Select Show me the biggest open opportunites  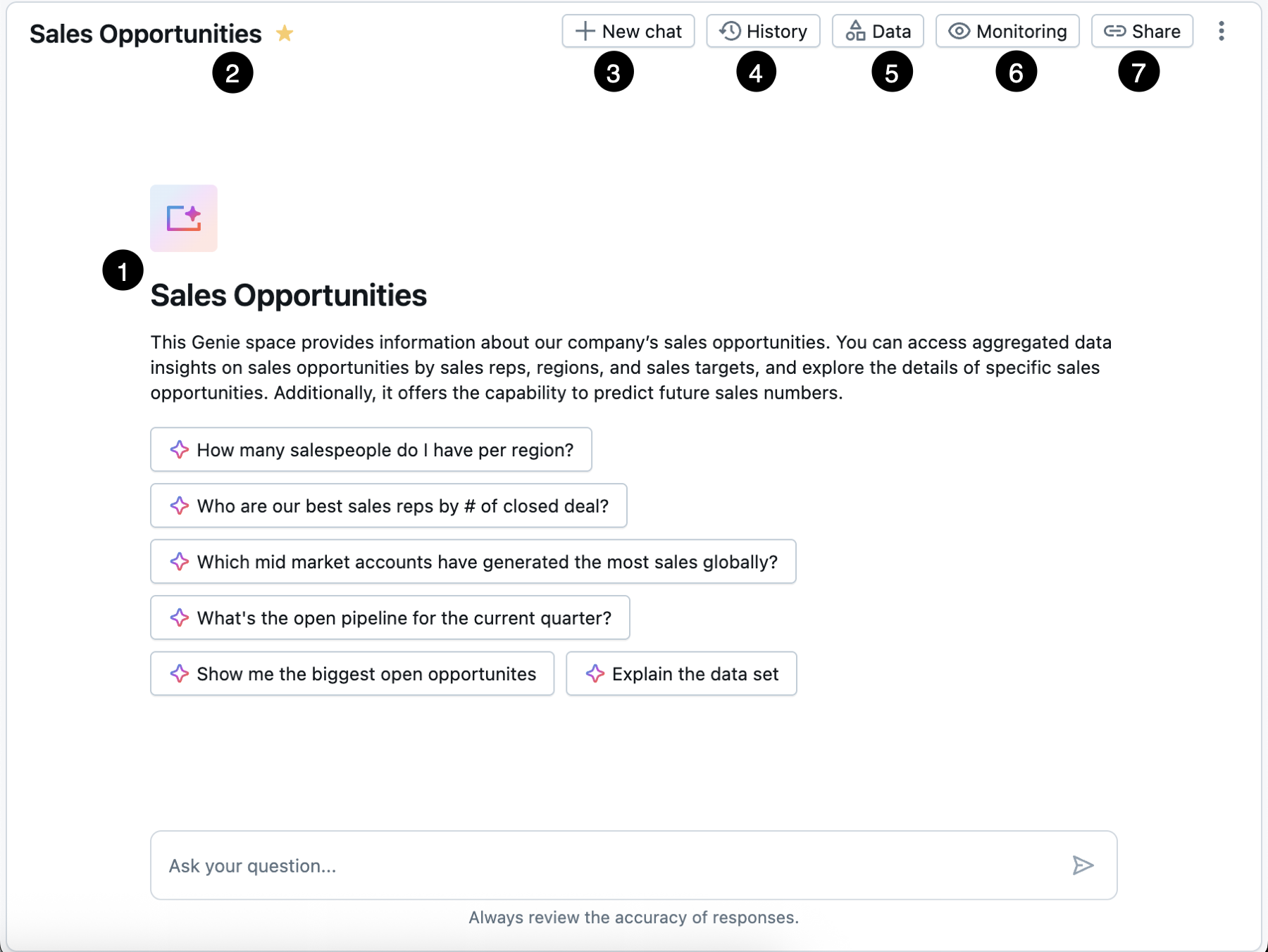point(352,674)
